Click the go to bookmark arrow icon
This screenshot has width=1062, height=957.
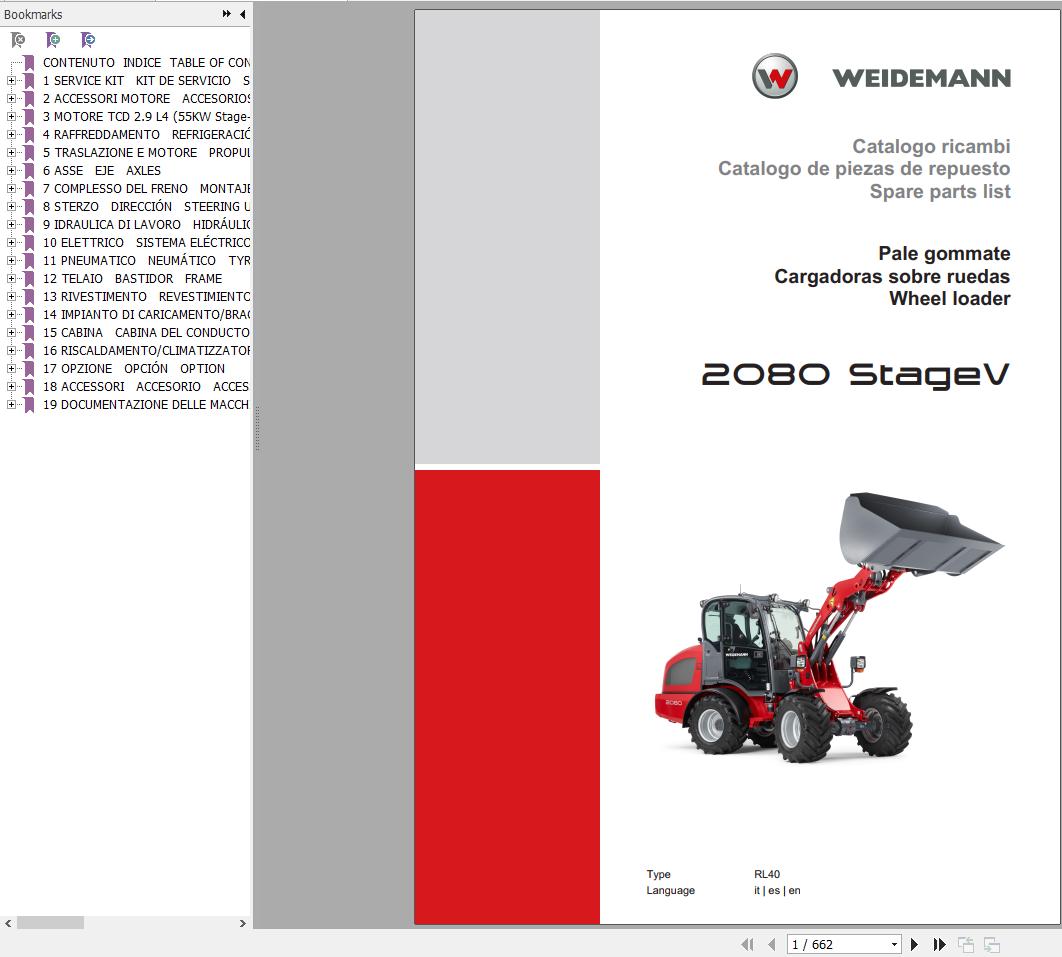(88, 40)
